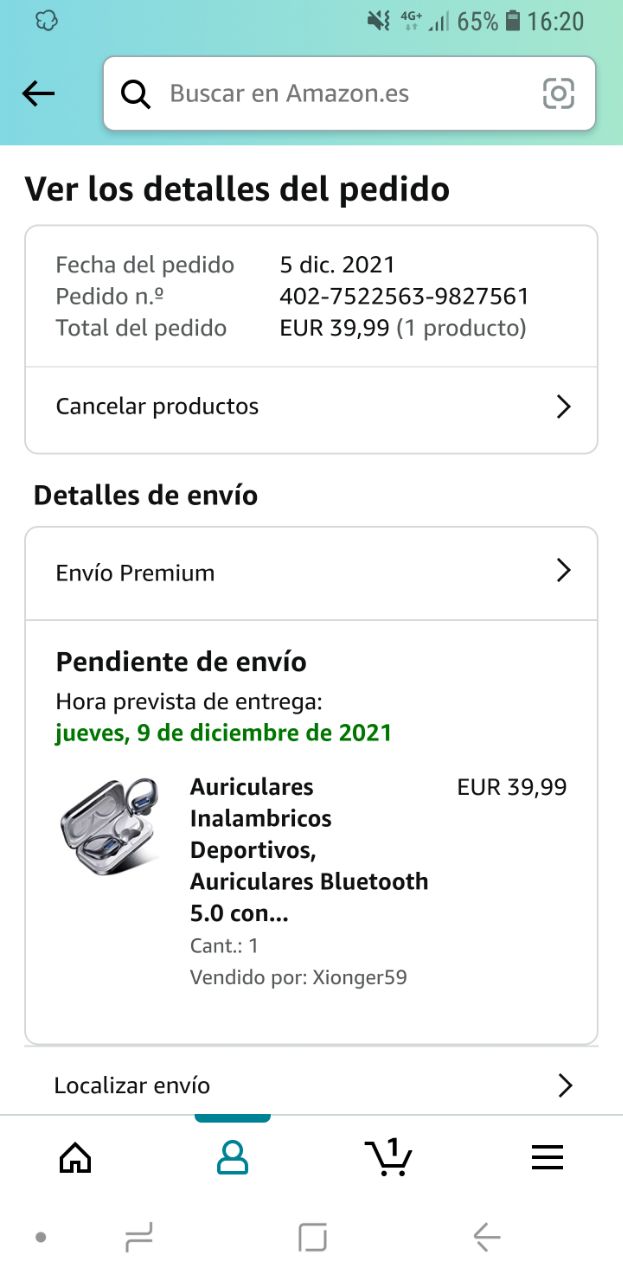Tap the back arrow icon

[38, 94]
